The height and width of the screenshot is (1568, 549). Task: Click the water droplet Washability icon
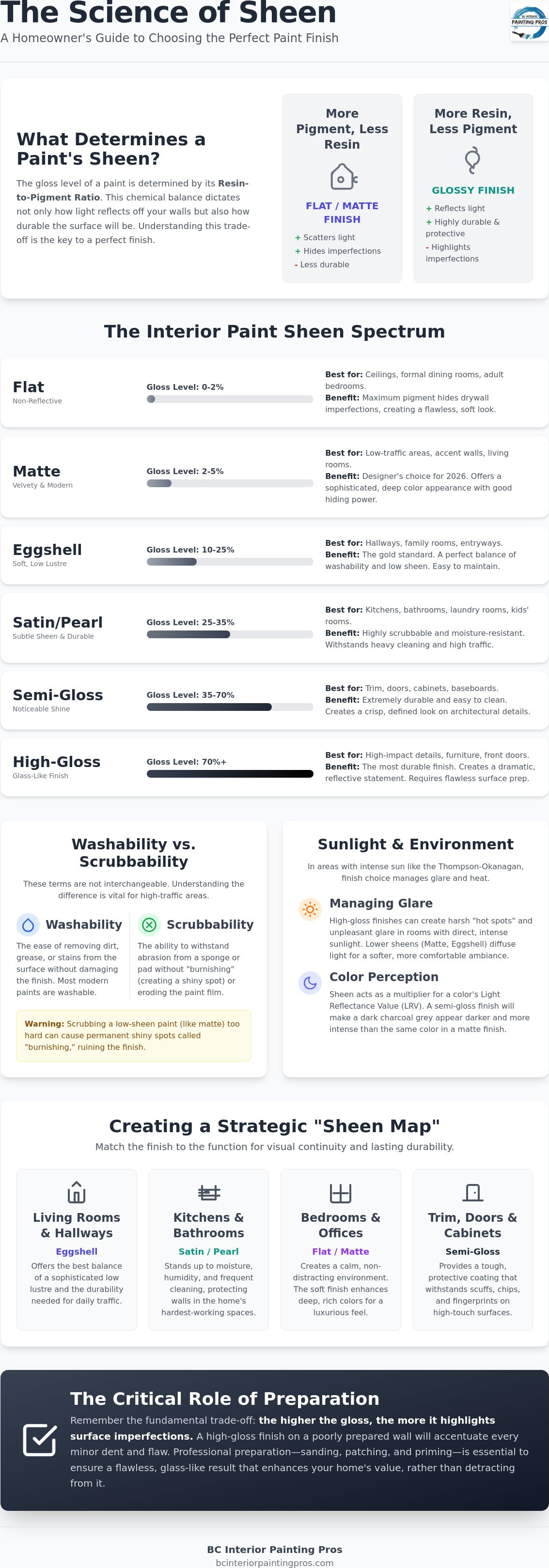tap(28, 925)
